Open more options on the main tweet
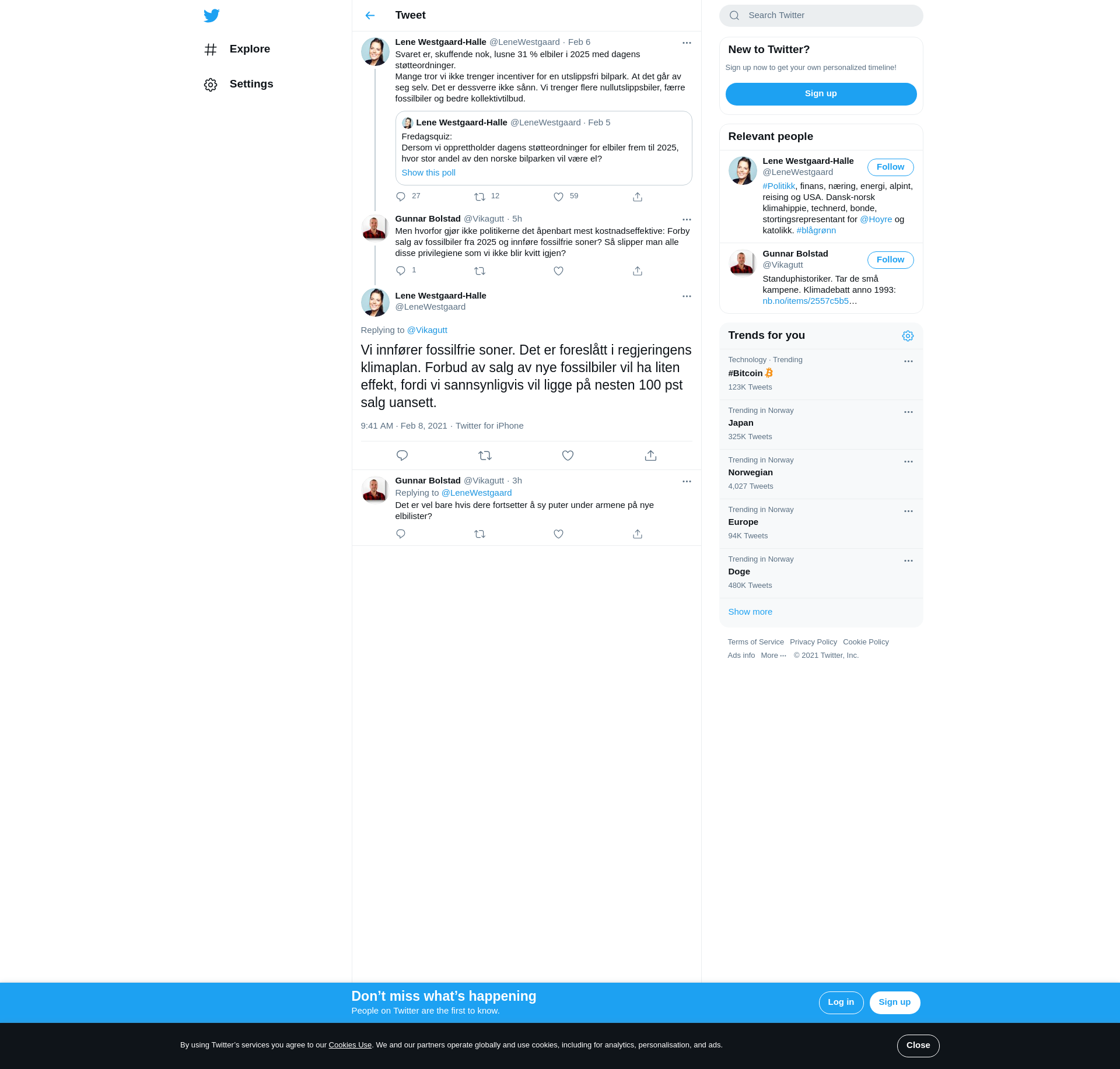Screen dimensions: 1120x1069 (687, 296)
